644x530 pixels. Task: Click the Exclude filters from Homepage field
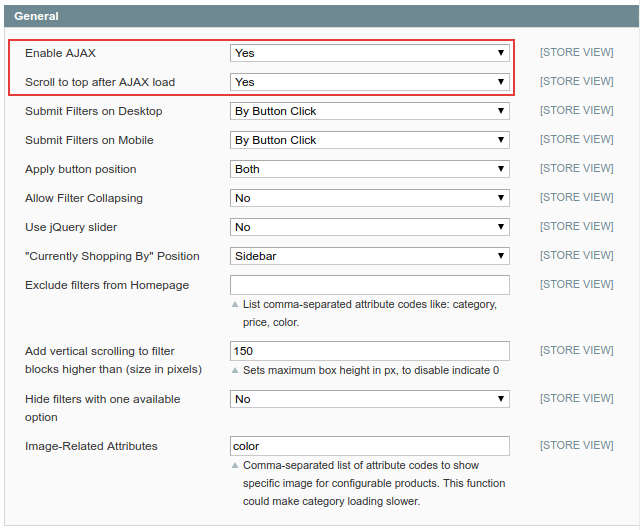pos(369,285)
